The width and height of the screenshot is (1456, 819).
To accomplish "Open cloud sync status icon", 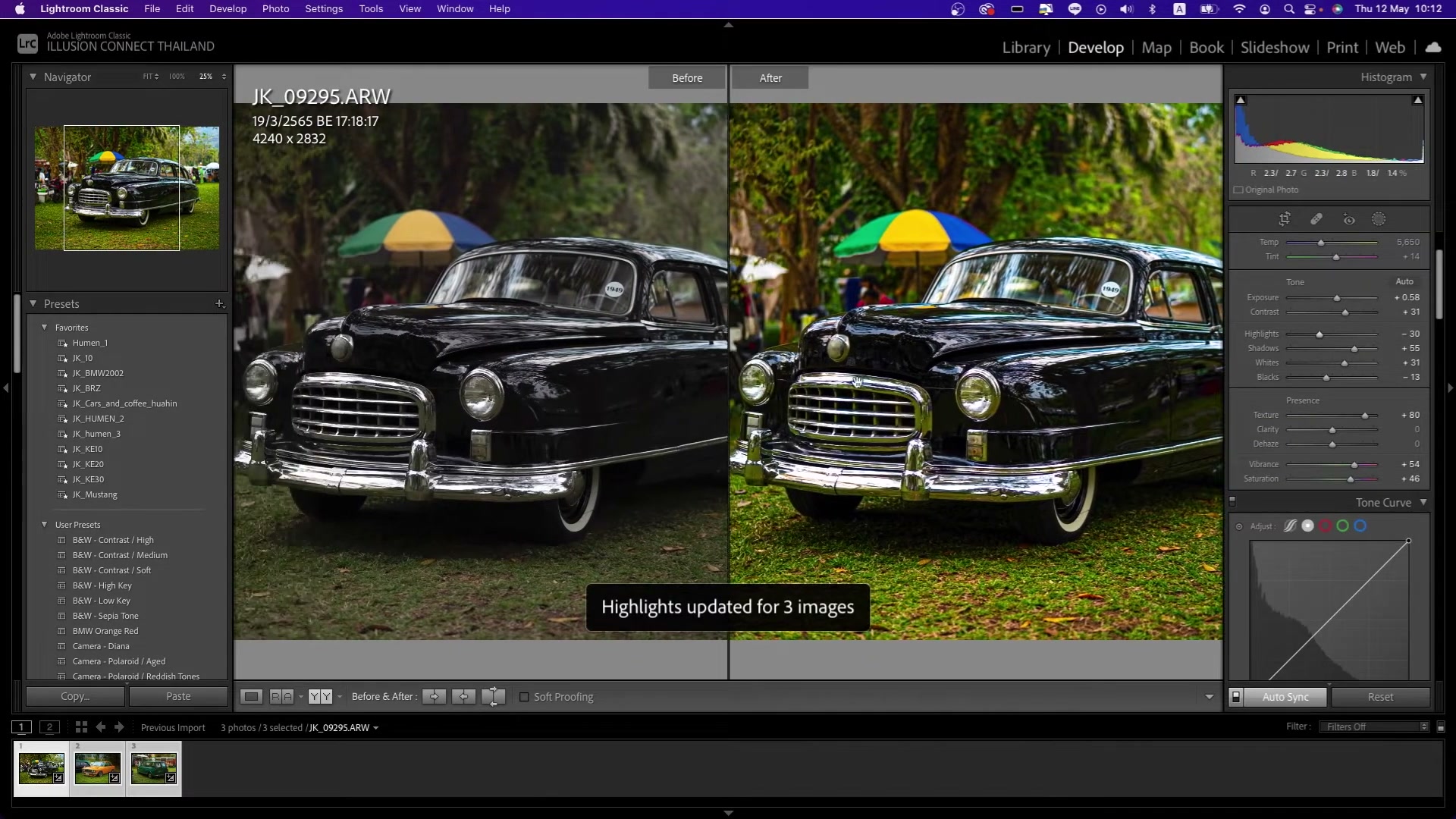I will pyautogui.click(x=1433, y=47).
